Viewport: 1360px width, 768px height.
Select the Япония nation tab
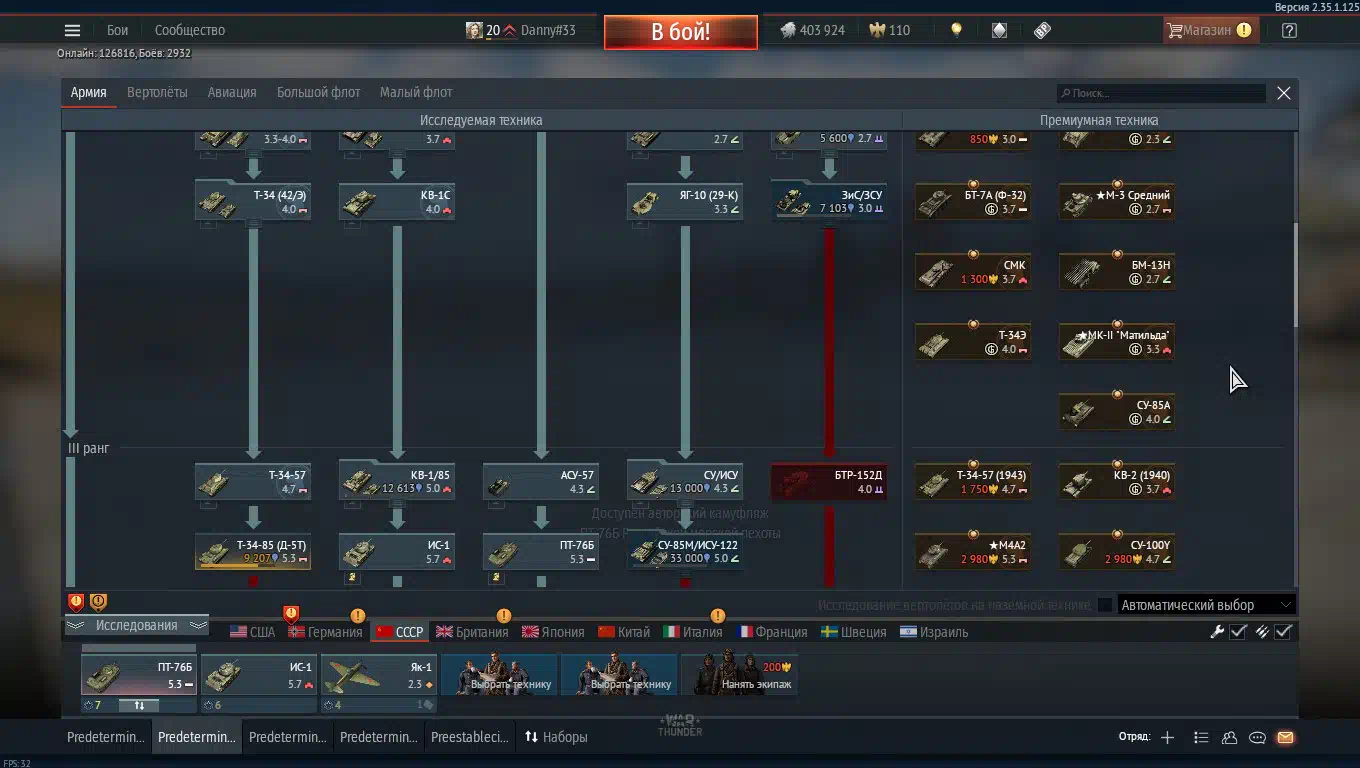(553, 632)
